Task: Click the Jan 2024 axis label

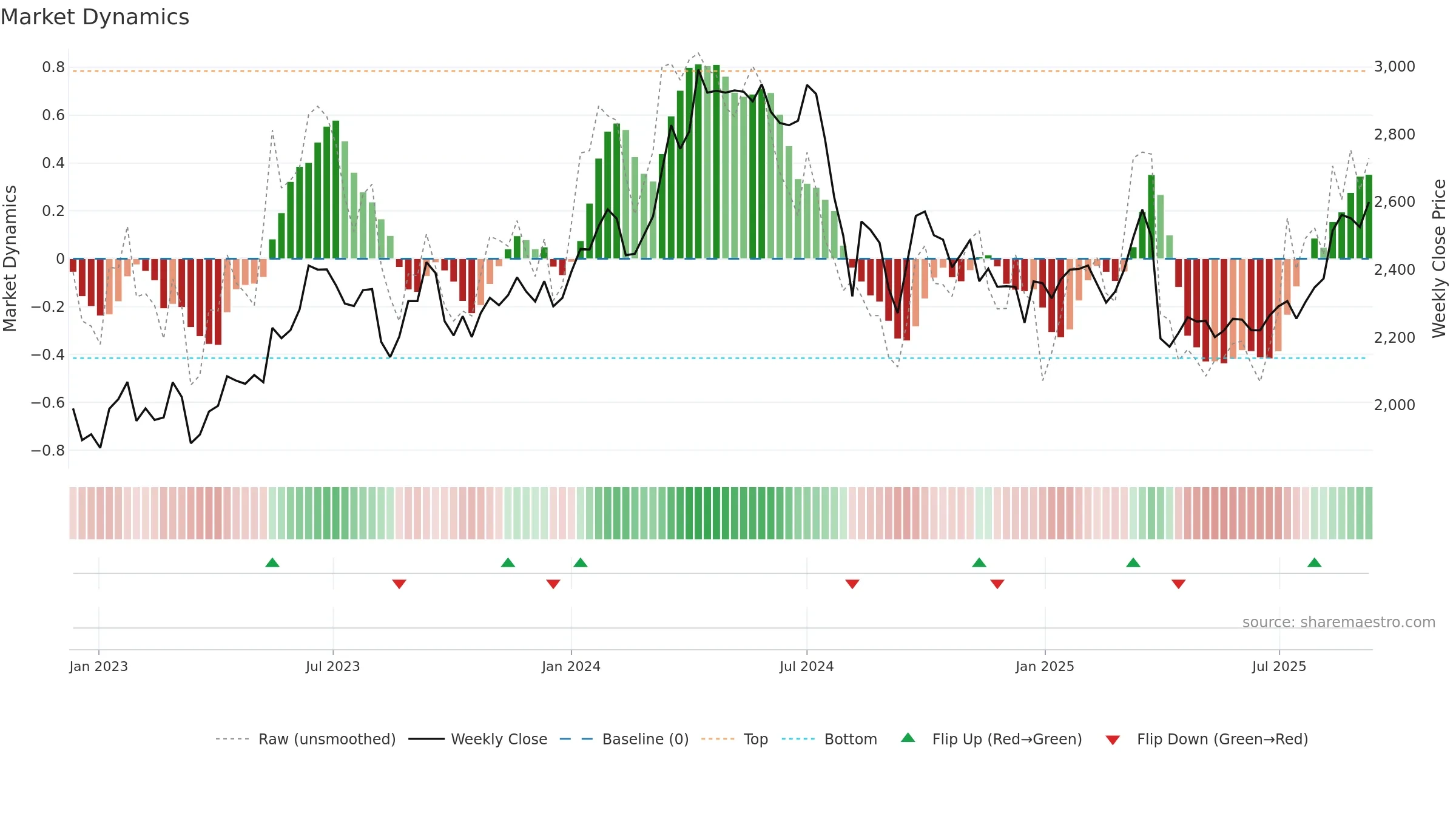Action: 571,666
